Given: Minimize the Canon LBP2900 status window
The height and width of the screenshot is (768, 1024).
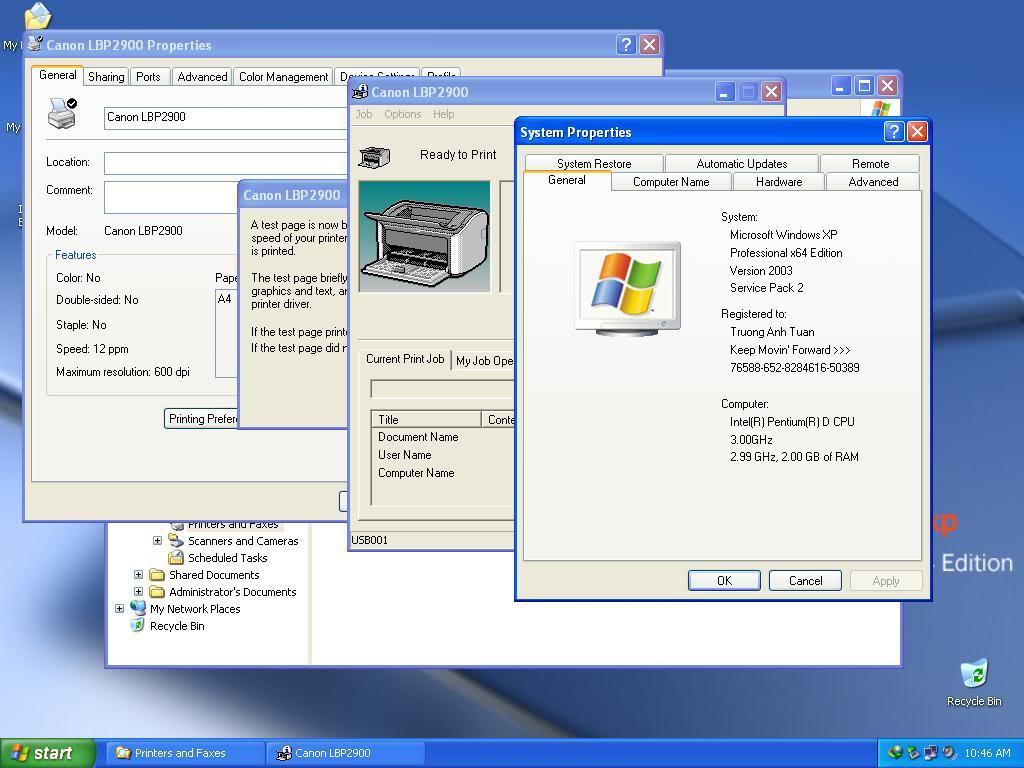Looking at the screenshot, I should pyautogui.click(x=724, y=92).
